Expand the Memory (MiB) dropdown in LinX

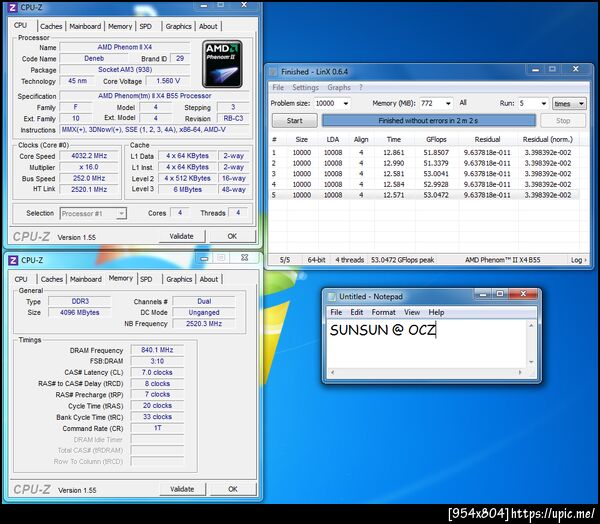pos(448,103)
